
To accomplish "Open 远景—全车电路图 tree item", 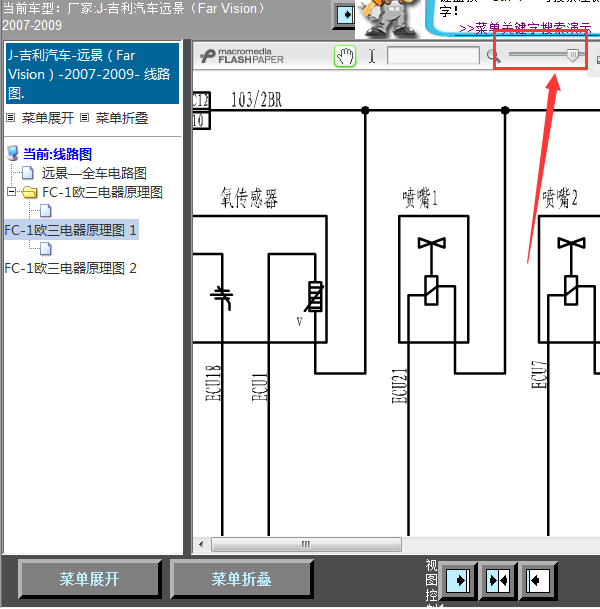I will [94, 173].
